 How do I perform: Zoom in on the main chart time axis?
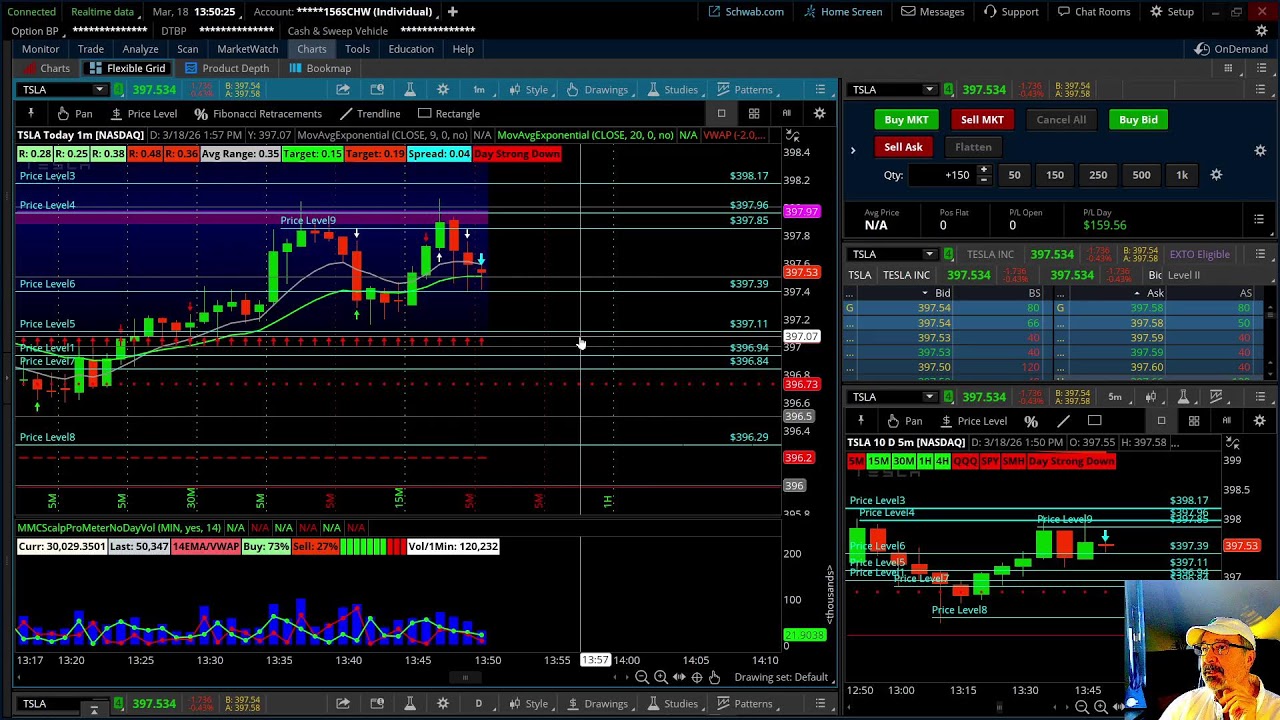(x=660, y=677)
